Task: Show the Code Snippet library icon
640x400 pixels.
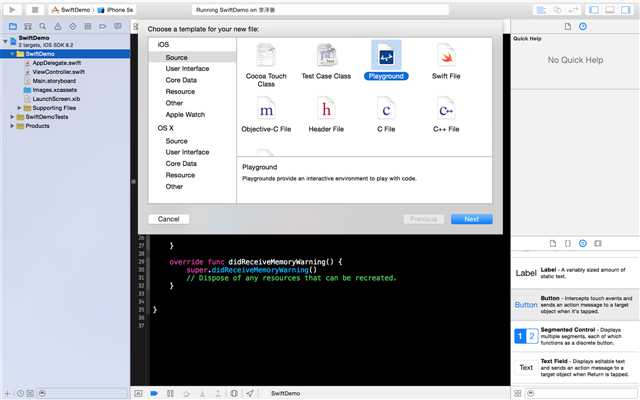Action: click(x=568, y=243)
